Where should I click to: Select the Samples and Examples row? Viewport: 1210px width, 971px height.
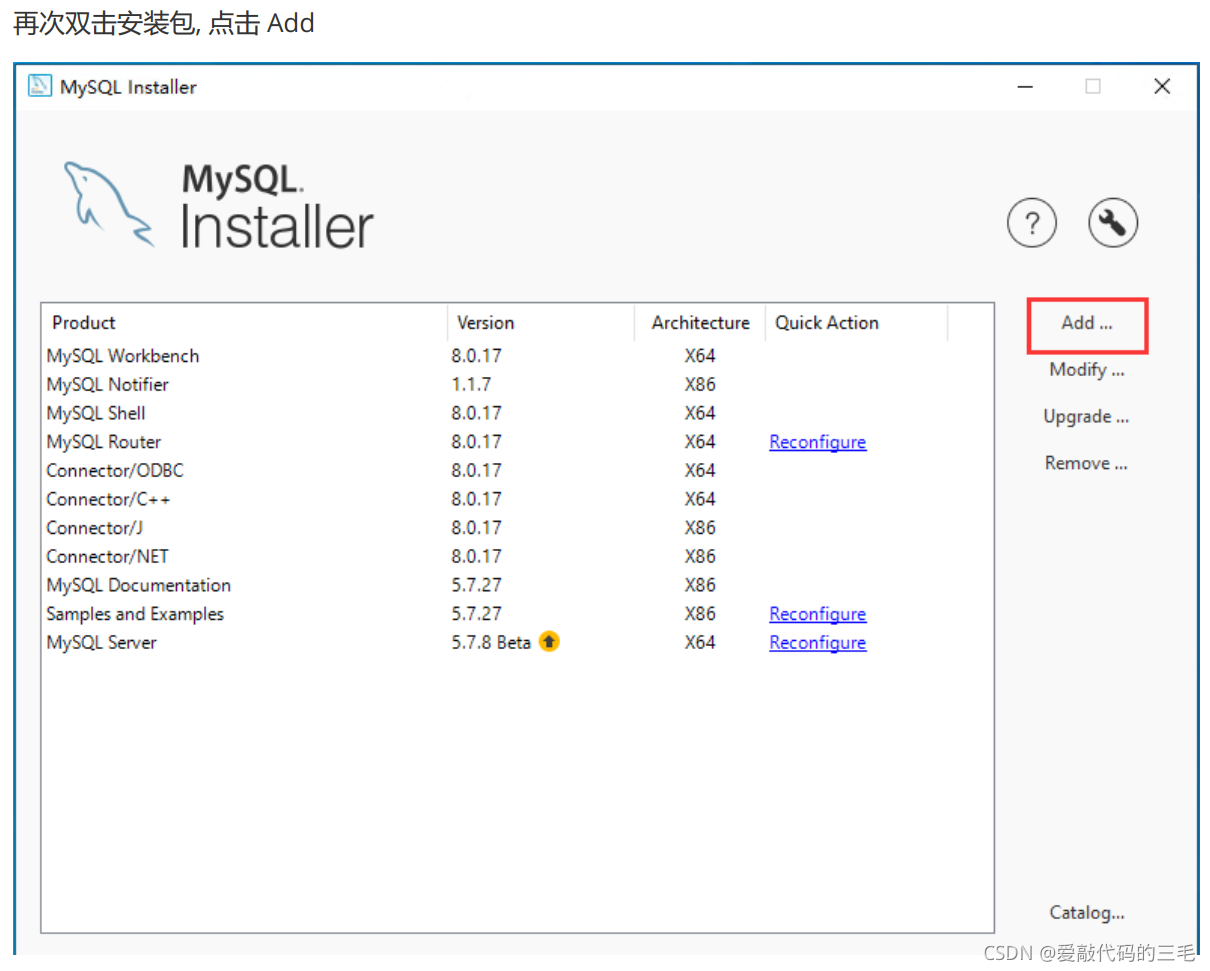[517, 614]
